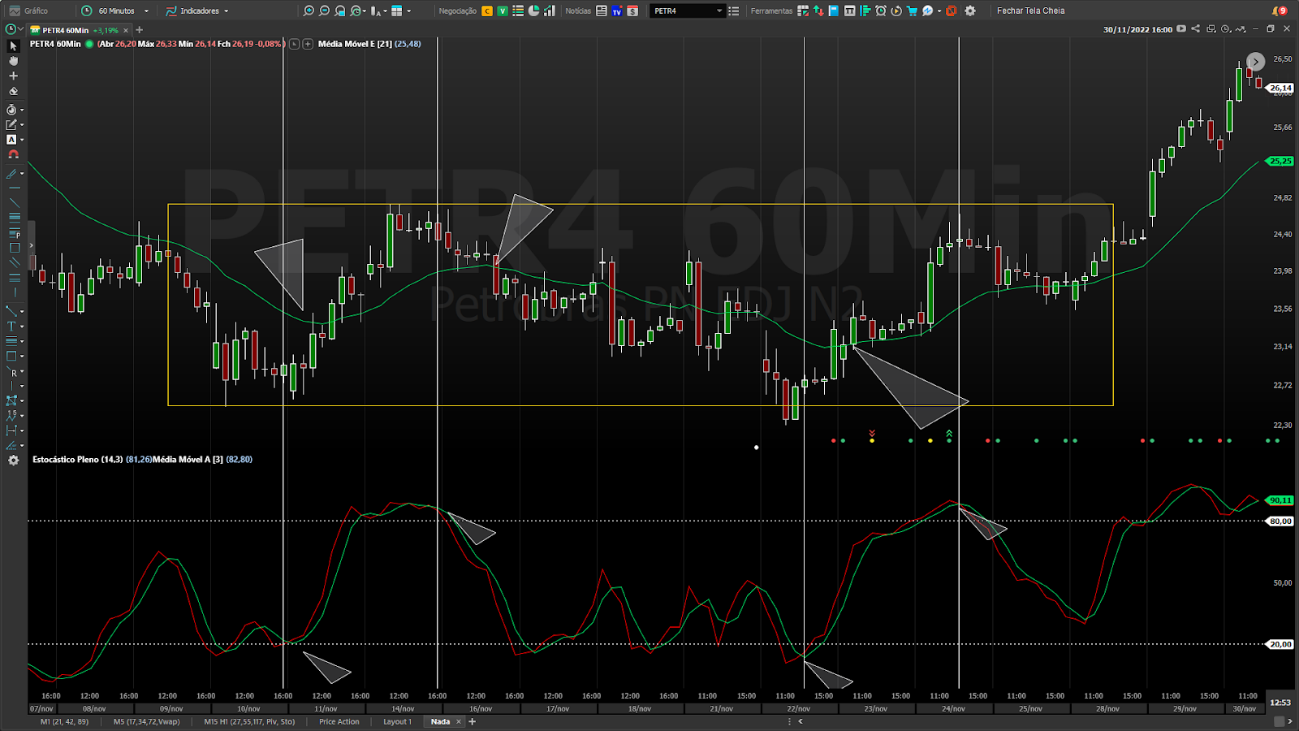This screenshot has width=1299, height=731.
Task: Click the 20,00 stochastic level label
Action: tap(1281, 644)
